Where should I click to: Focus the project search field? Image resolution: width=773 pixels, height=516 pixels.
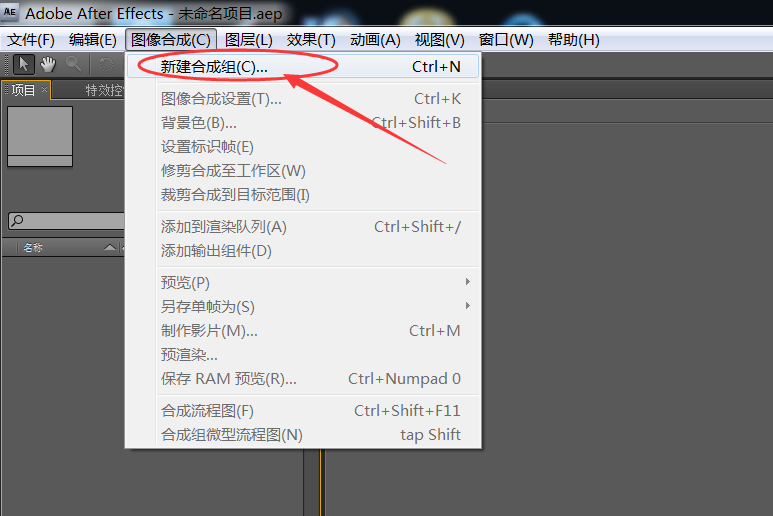tap(66, 221)
